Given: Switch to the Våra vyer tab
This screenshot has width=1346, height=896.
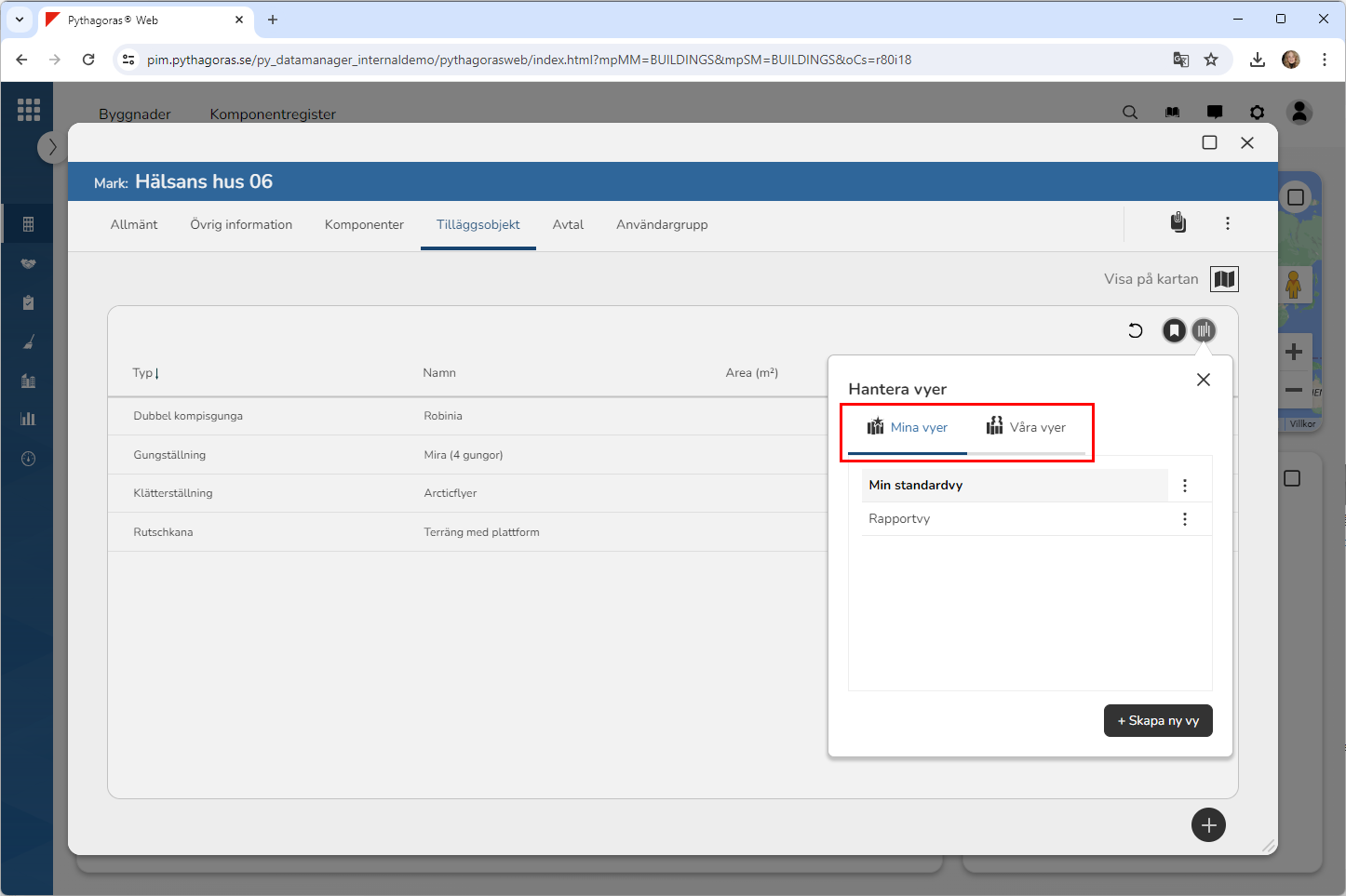Looking at the screenshot, I should click(1026, 428).
